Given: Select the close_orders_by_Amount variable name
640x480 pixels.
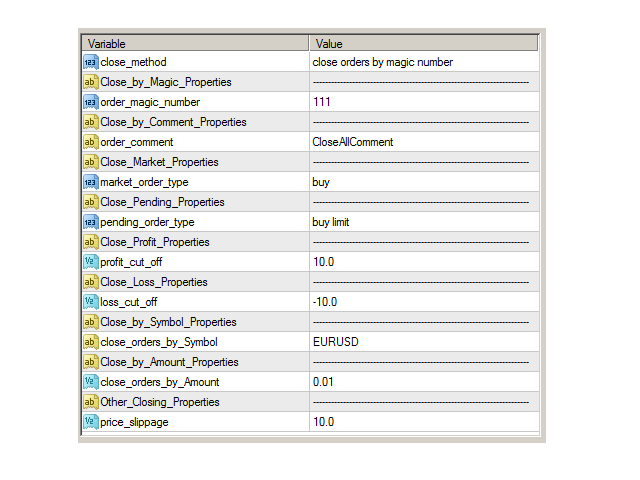Looking at the screenshot, I should [x=160, y=382].
